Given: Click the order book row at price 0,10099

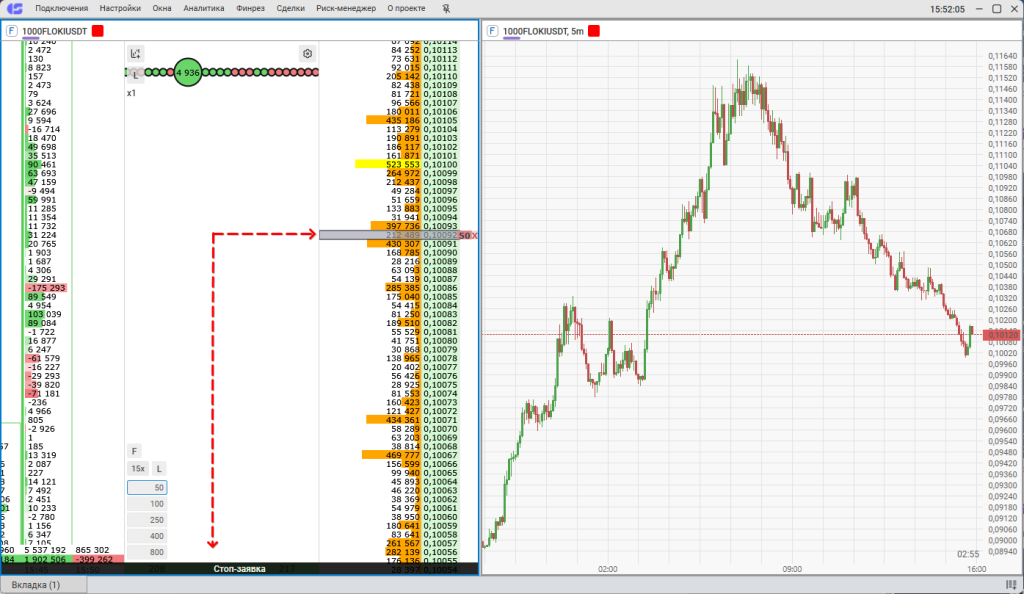Looking at the screenshot, I should point(389,173).
